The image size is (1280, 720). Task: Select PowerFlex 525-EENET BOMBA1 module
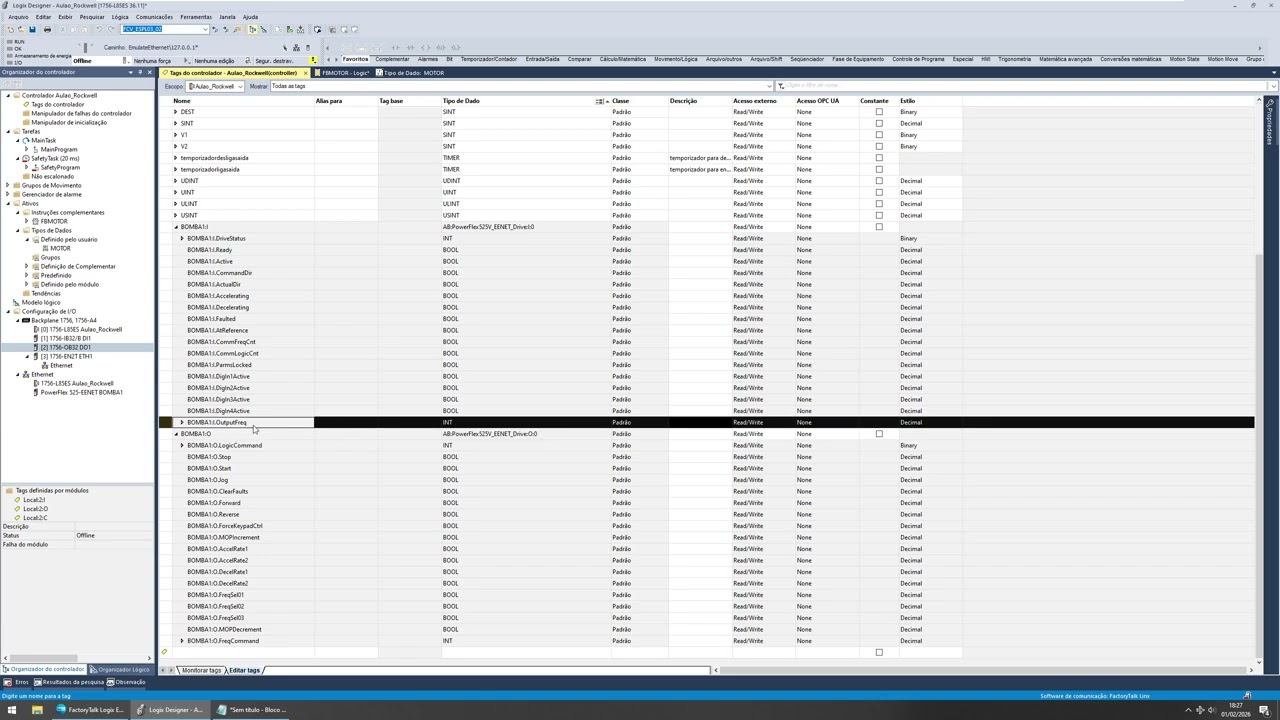(81, 392)
